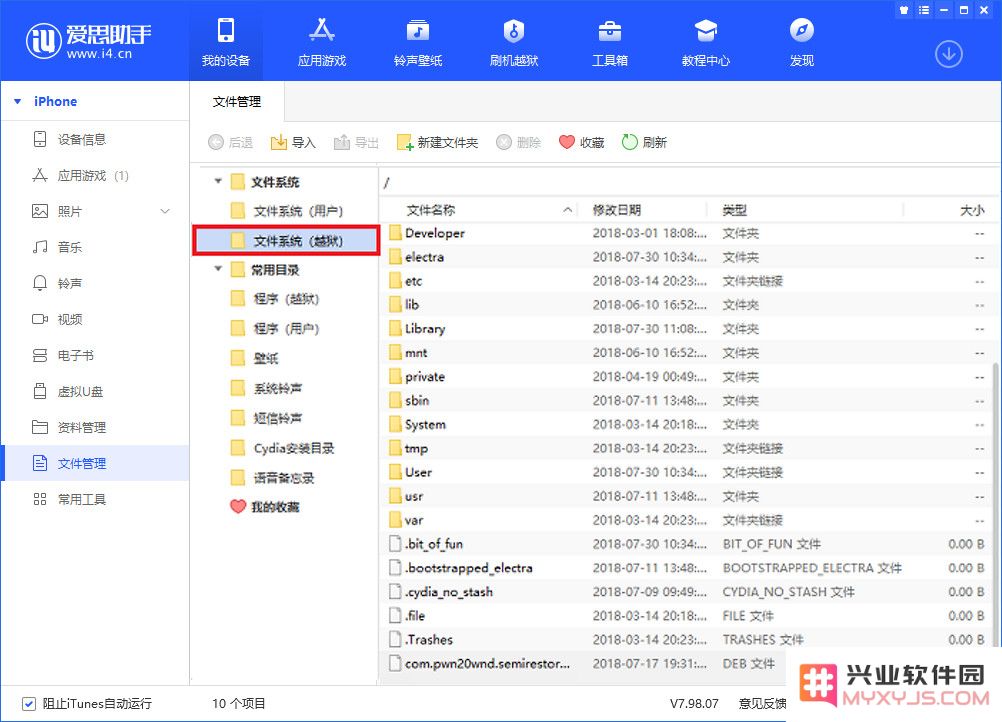Select the .cydia_no_stash file
1002x722 pixels.
click(687, 592)
